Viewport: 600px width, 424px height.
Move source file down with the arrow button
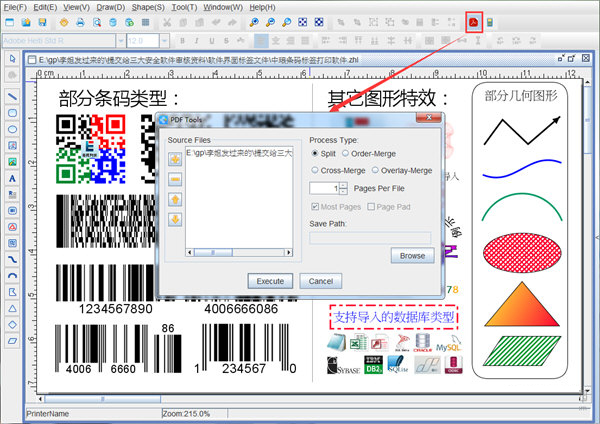pyautogui.click(x=174, y=219)
